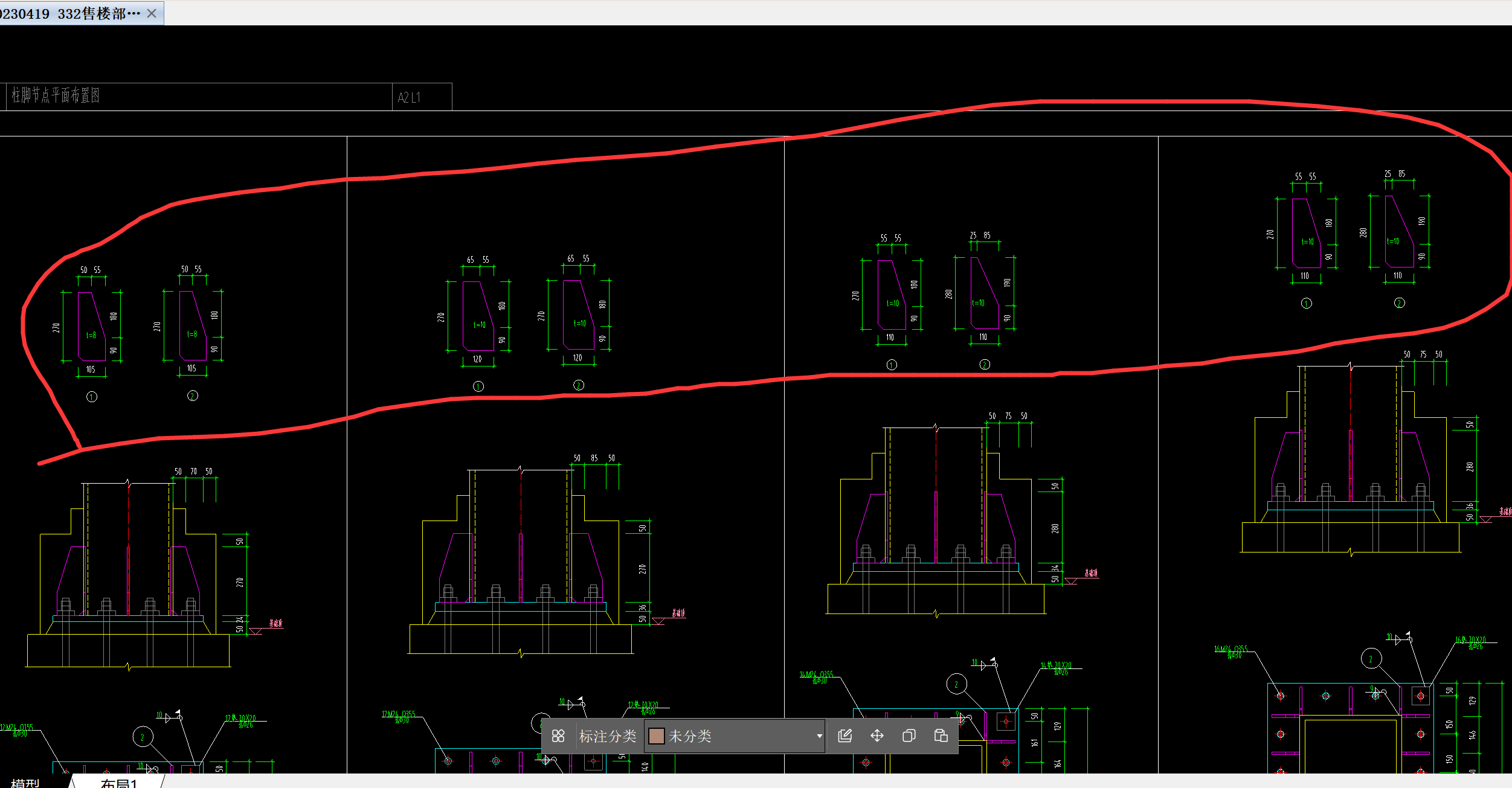Click the 标注分类 label

608,736
